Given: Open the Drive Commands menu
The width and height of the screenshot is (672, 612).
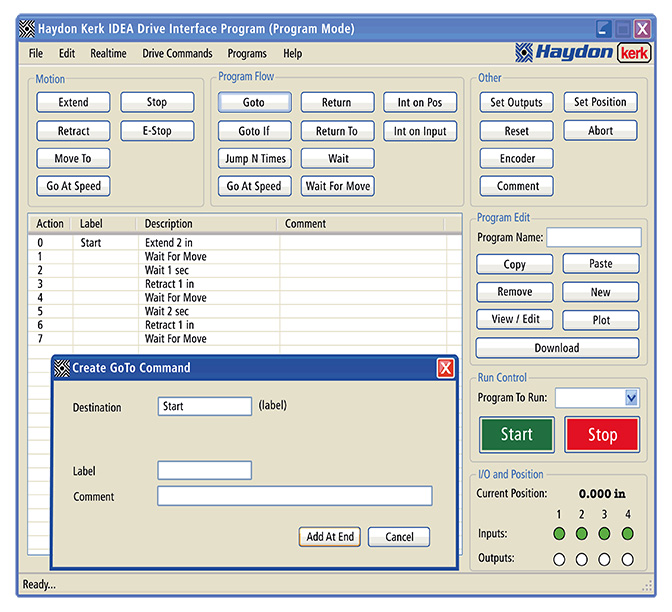Looking at the screenshot, I should 177,54.
